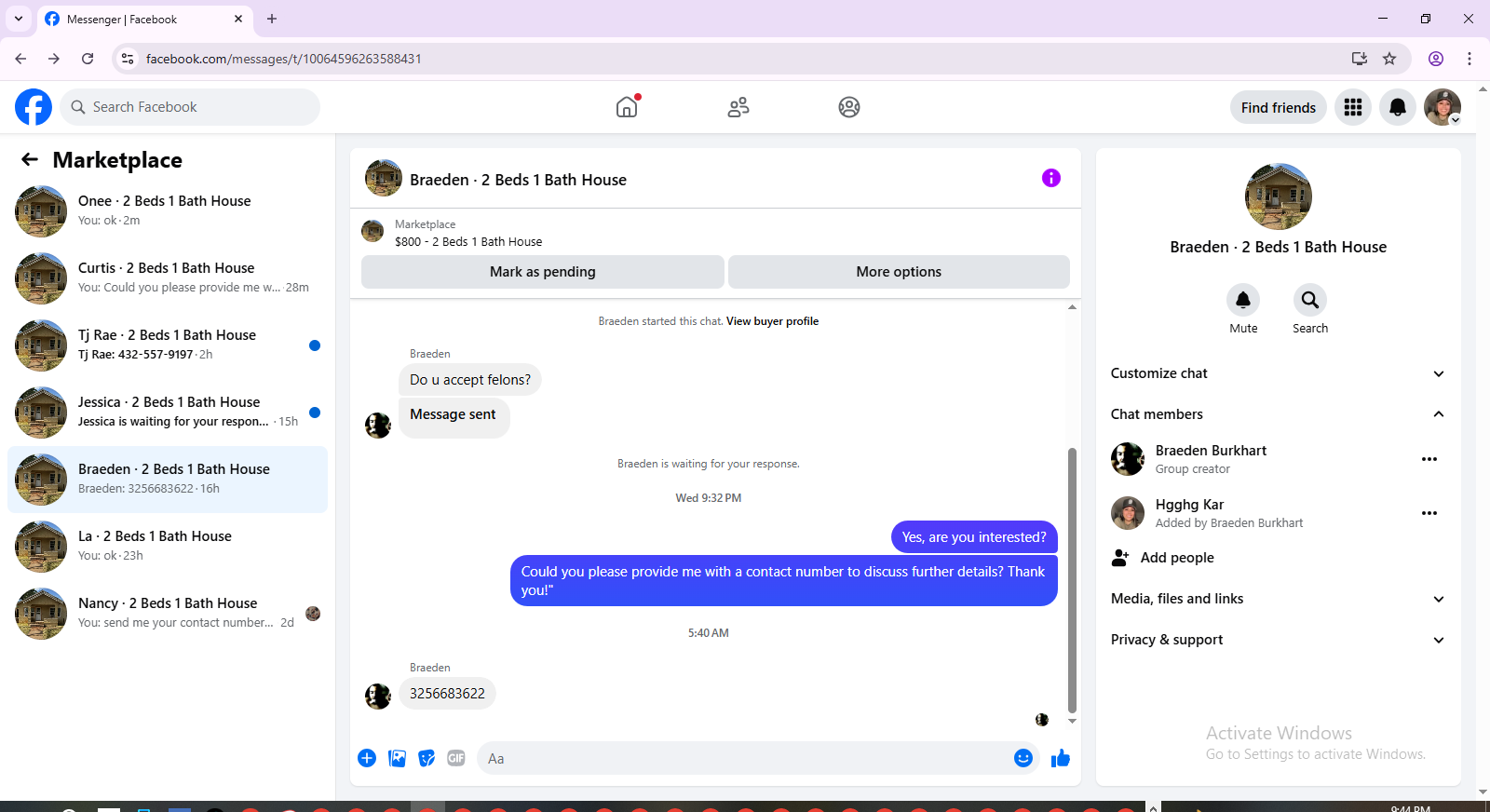This screenshot has width=1490, height=812.
Task: Choose a sticker in the composer
Action: pos(427,758)
